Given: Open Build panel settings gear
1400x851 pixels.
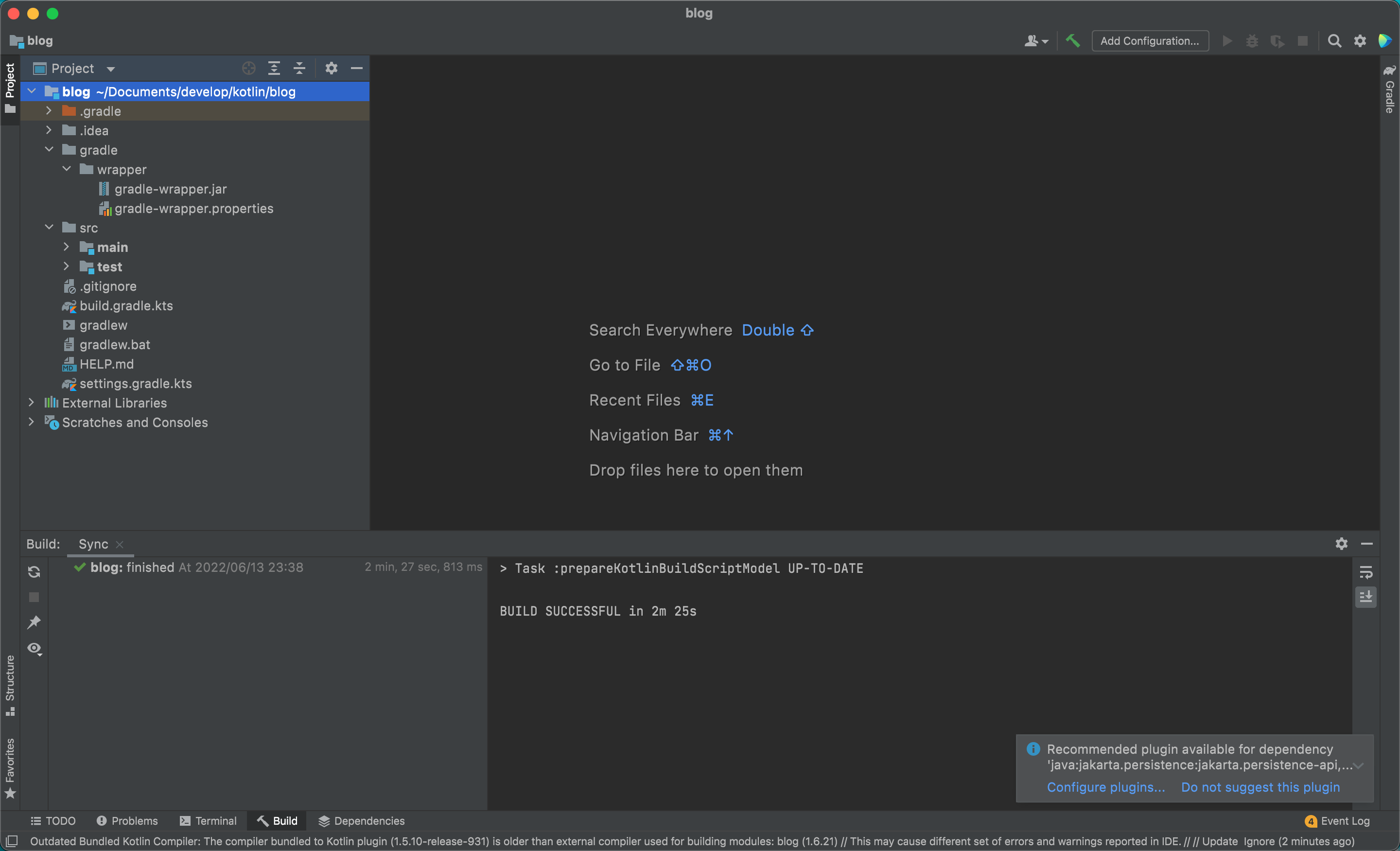Looking at the screenshot, I should click(1341, 544).
